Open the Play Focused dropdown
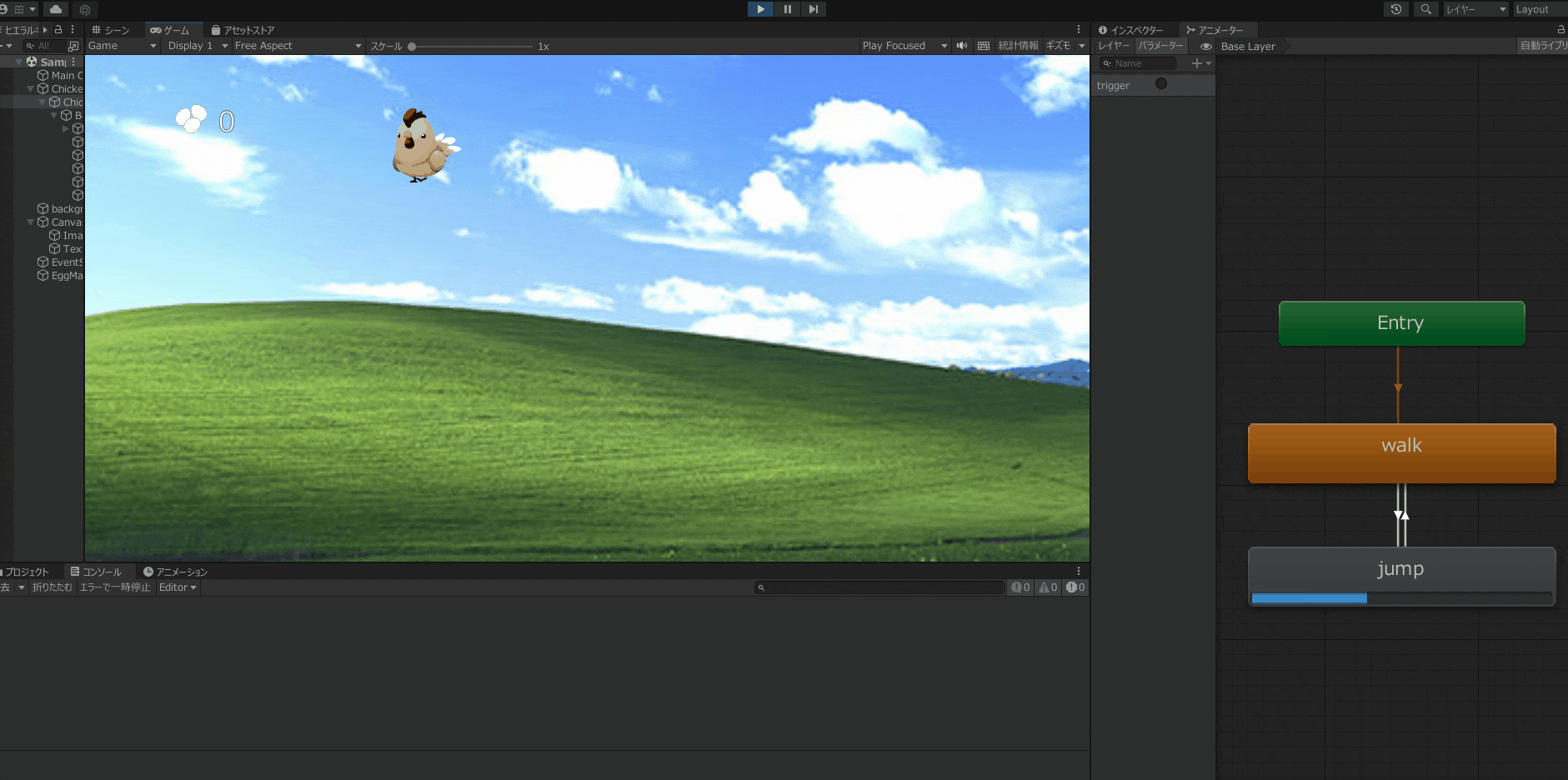Image resolution: width=1568 pixels, height=780 pixels. click(x=904, y=46)
